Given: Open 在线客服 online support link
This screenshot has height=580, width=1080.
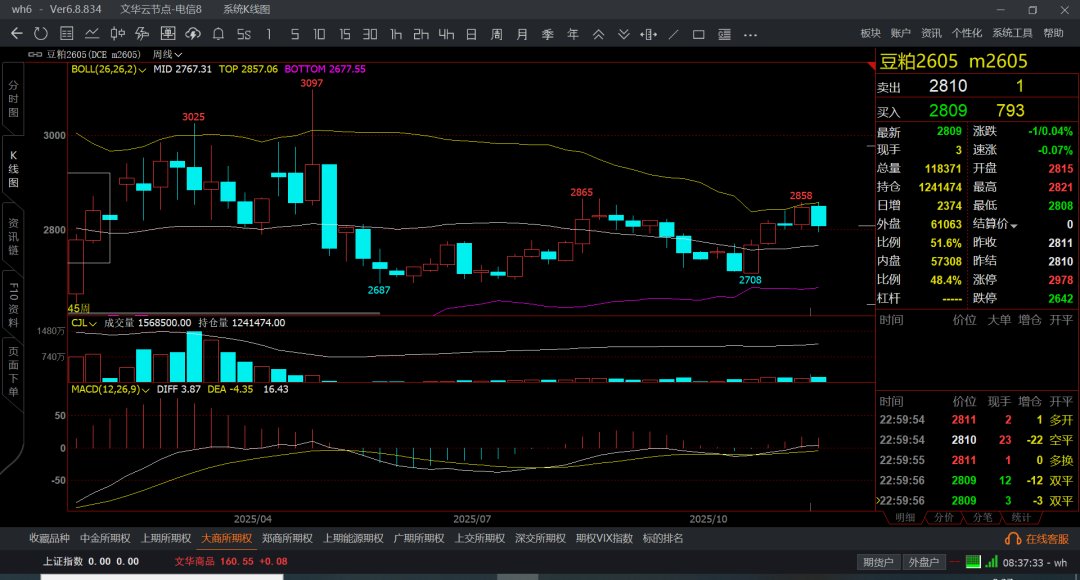Looking at the screenshot, I should 1040,539.
